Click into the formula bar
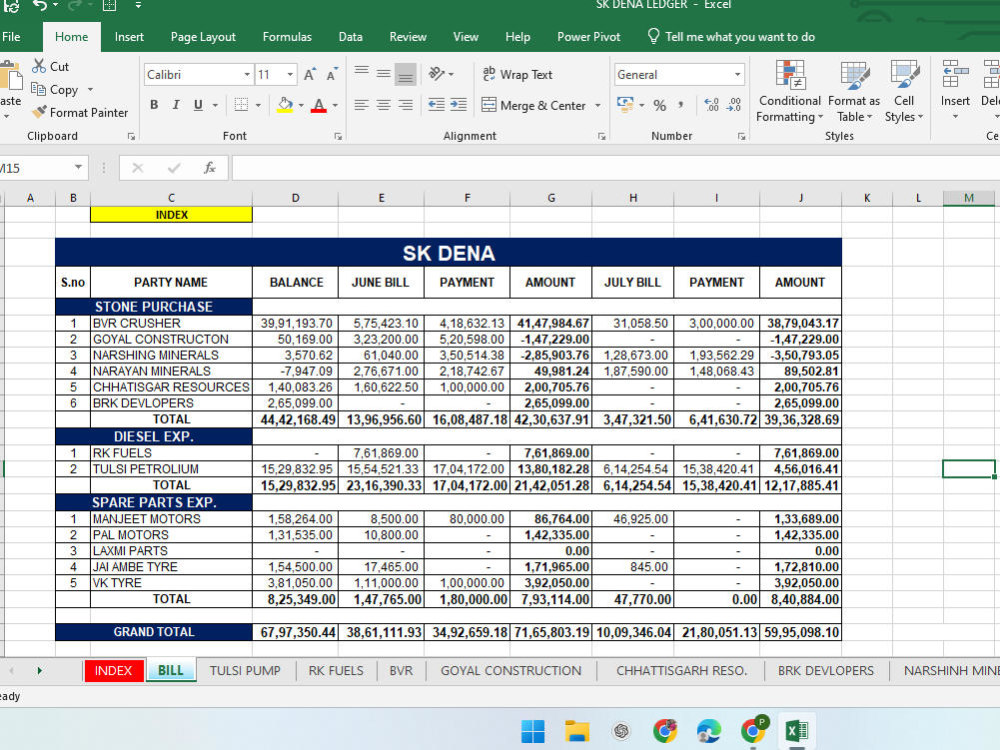The height and width of the screenshot is (750, 1000). tap(615, 168)
